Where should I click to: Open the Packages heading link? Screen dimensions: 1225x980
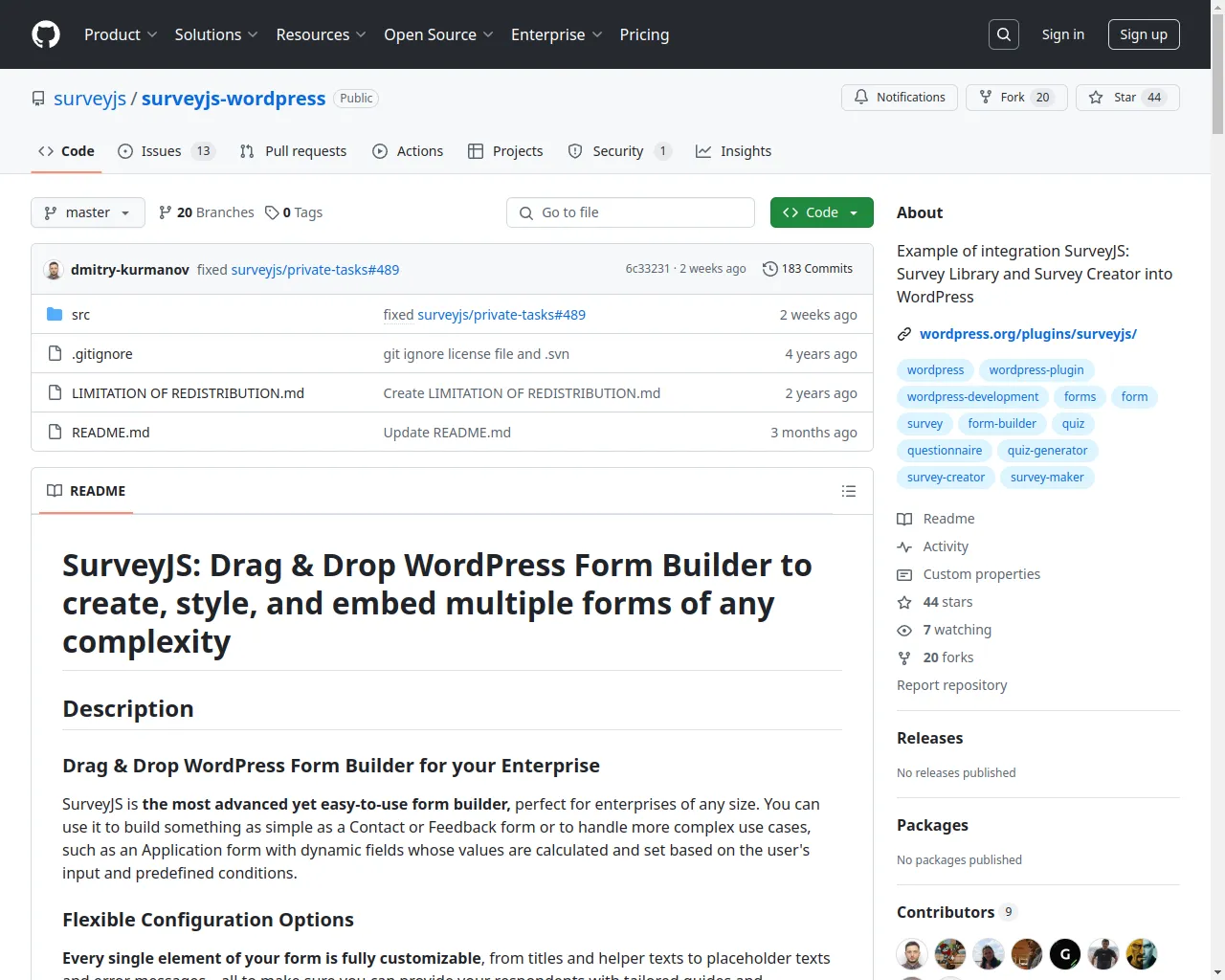932,825
